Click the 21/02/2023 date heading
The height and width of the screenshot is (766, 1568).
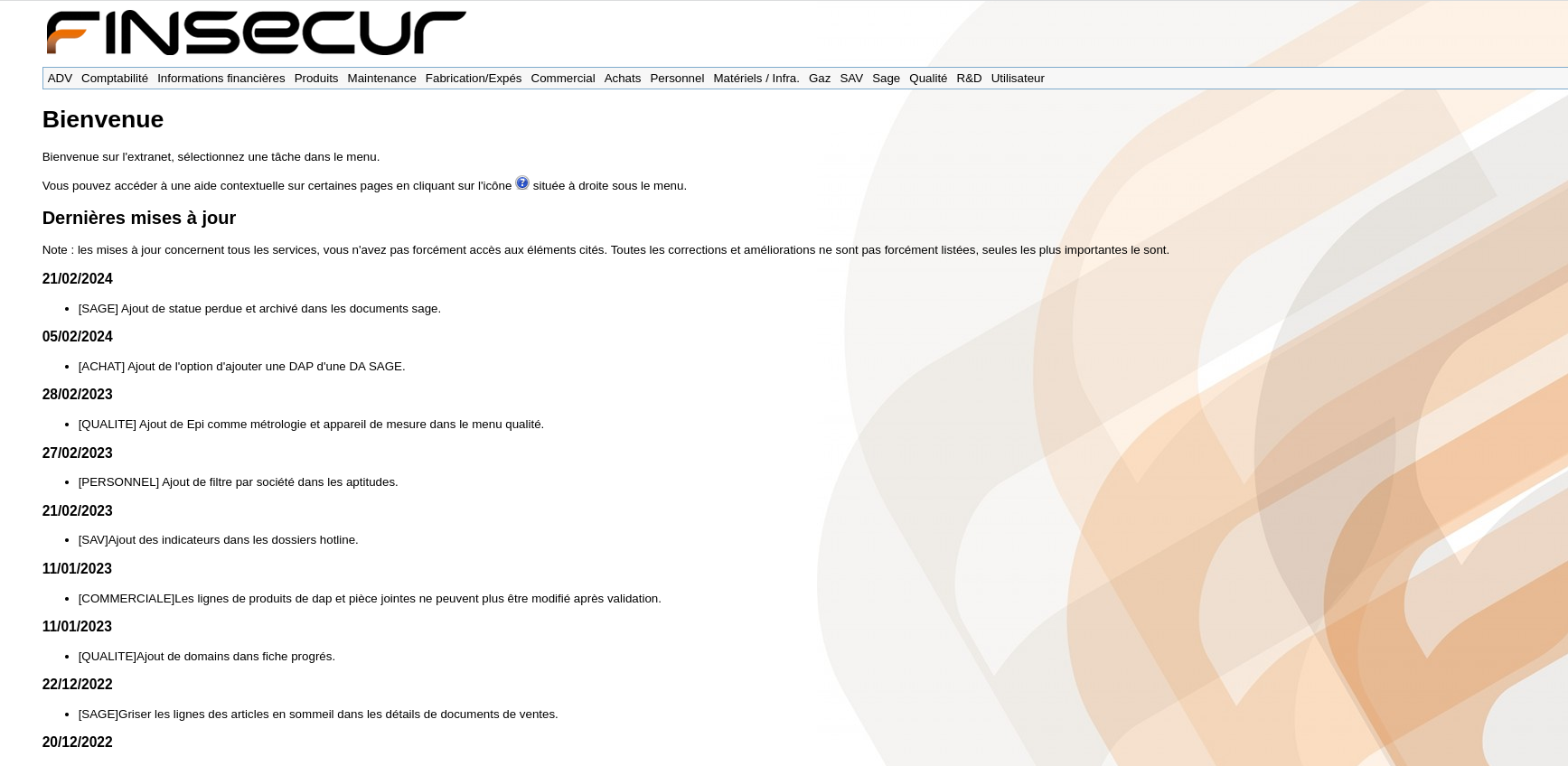click(78, 511)
